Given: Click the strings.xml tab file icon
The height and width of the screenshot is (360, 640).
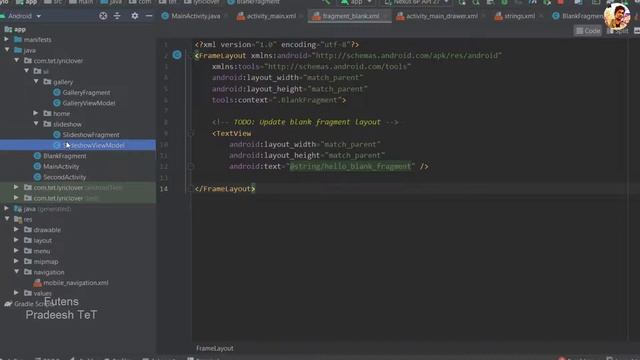Looking at the screenshot, I should [498, 16].
